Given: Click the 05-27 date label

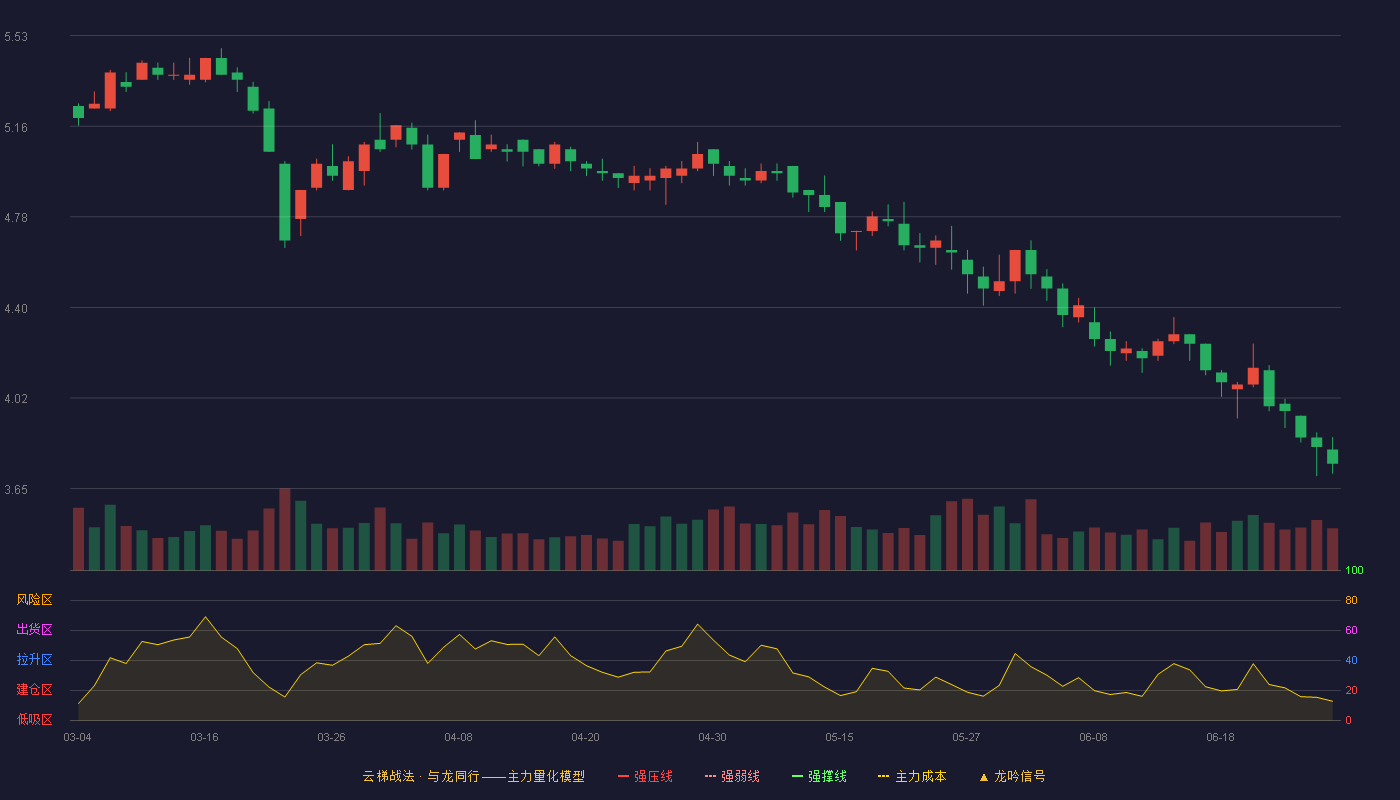Looking at the screenshot, I should 966,737.
